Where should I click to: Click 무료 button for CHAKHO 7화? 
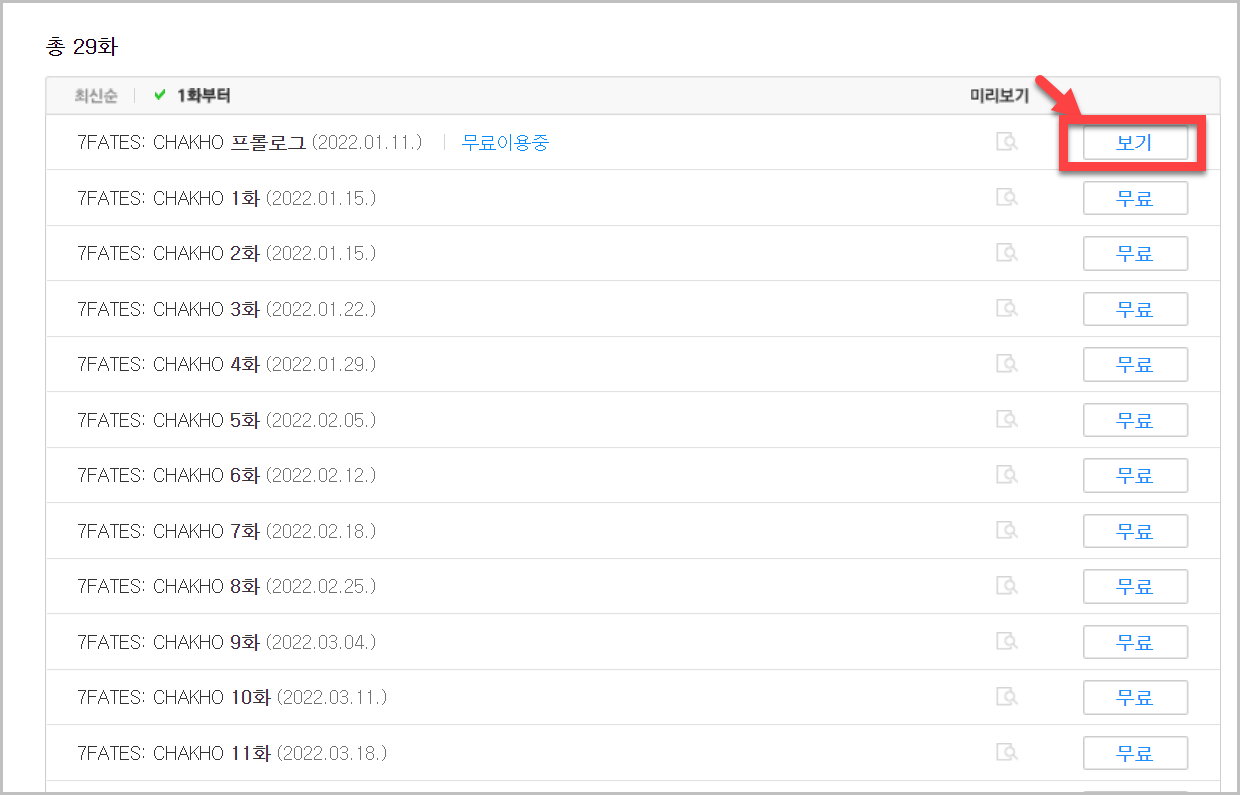[x=1135, y=531]
